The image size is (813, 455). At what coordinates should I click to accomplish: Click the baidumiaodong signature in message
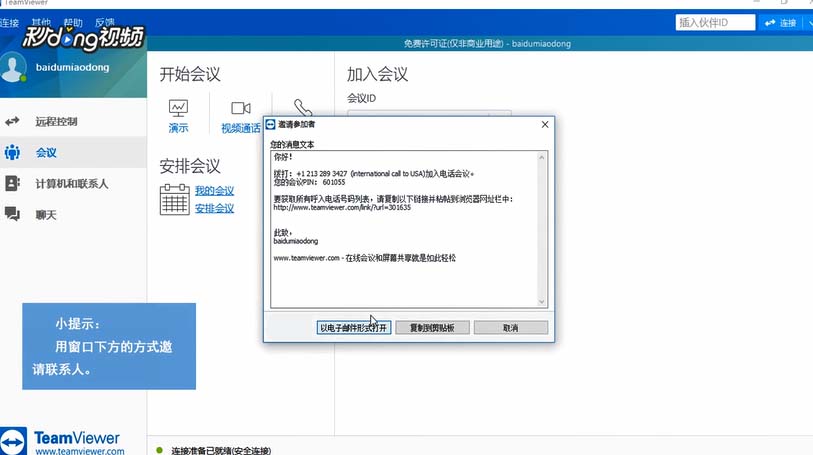click(296, 241)
